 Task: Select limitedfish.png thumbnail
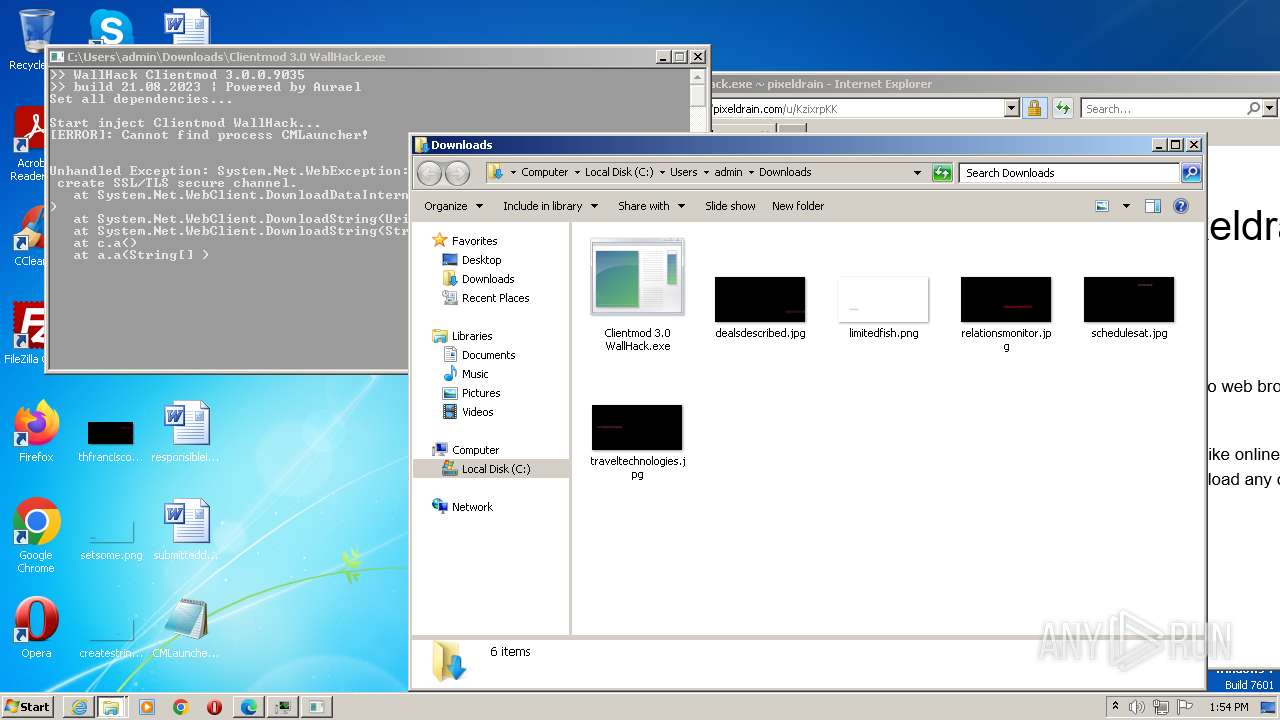click(883, 308)
